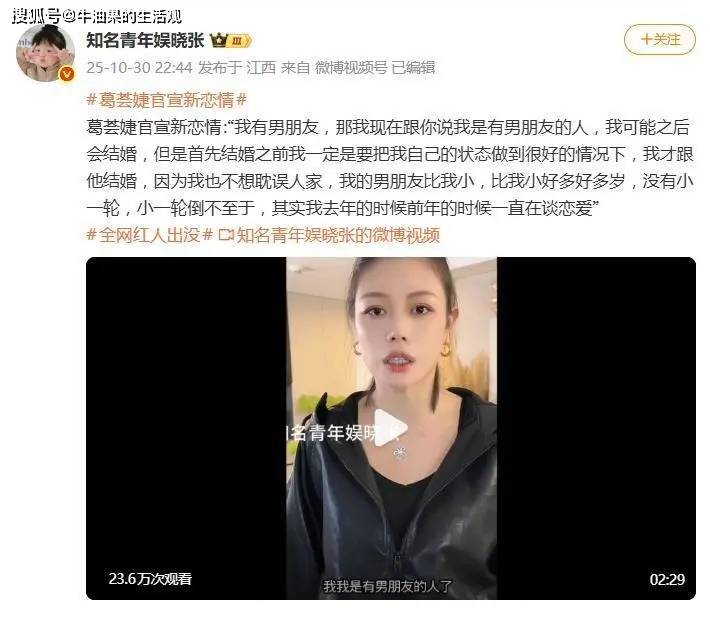Click the 搜狐号@牛油果的生活观 watermark
The height and width of the screenshot is (625, 710).
point(97,16)
